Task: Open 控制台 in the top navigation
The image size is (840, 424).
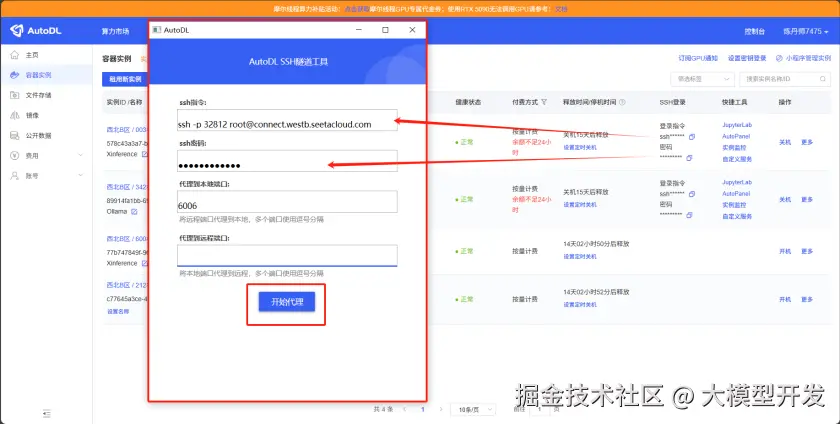Action: click(x=754, y=32)
